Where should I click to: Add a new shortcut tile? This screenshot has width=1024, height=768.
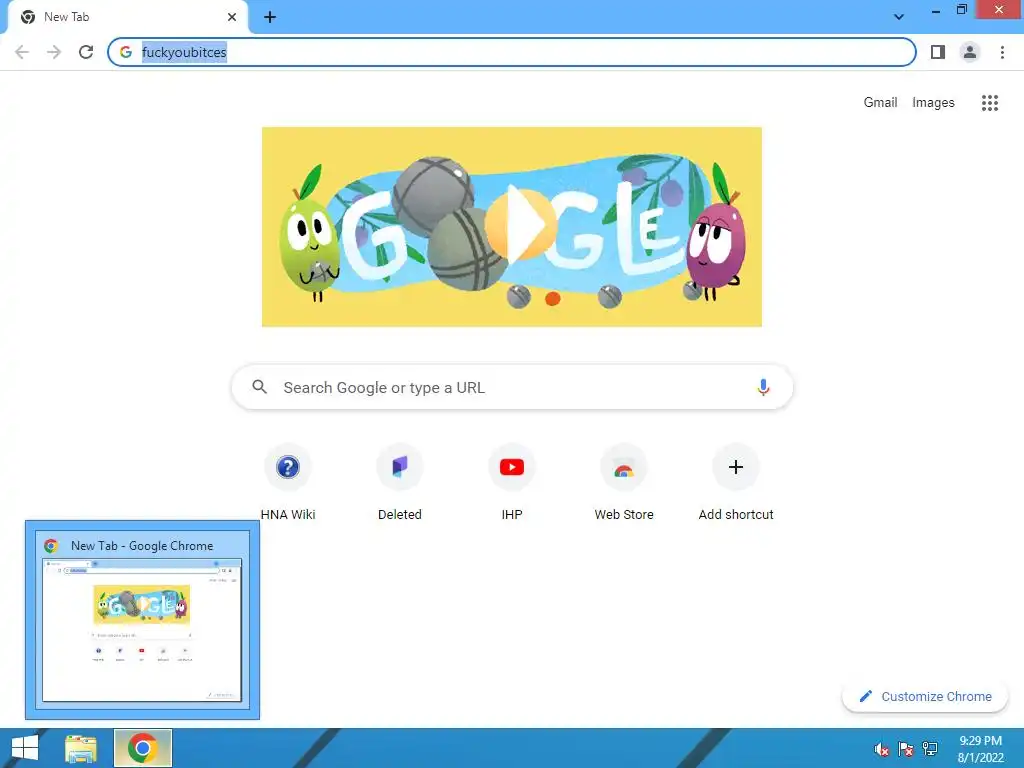[x=736, y=483]
